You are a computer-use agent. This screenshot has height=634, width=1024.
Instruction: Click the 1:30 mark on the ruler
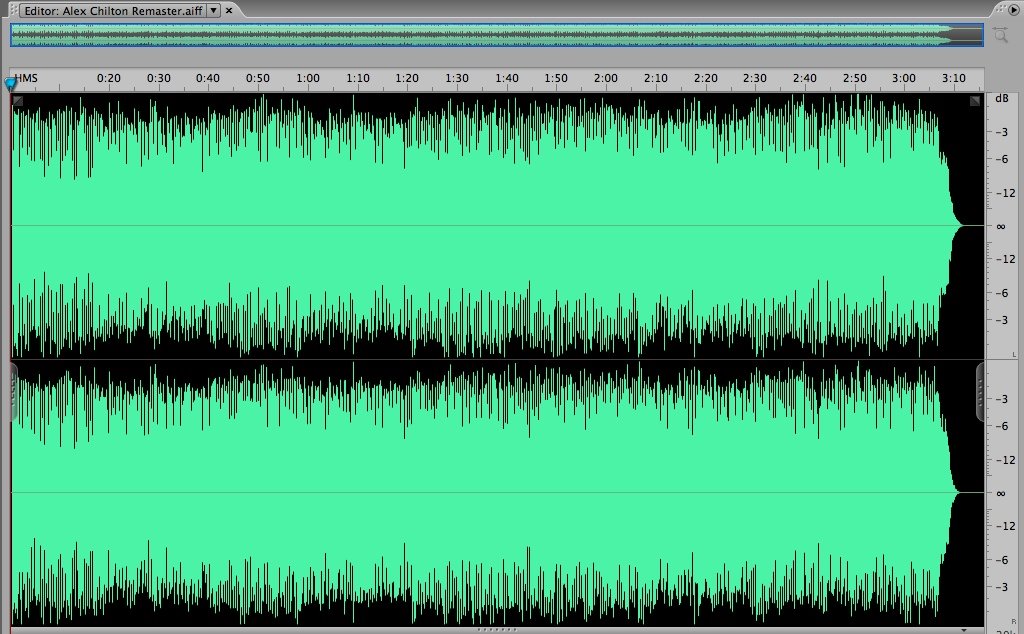(x=456, y=78)
